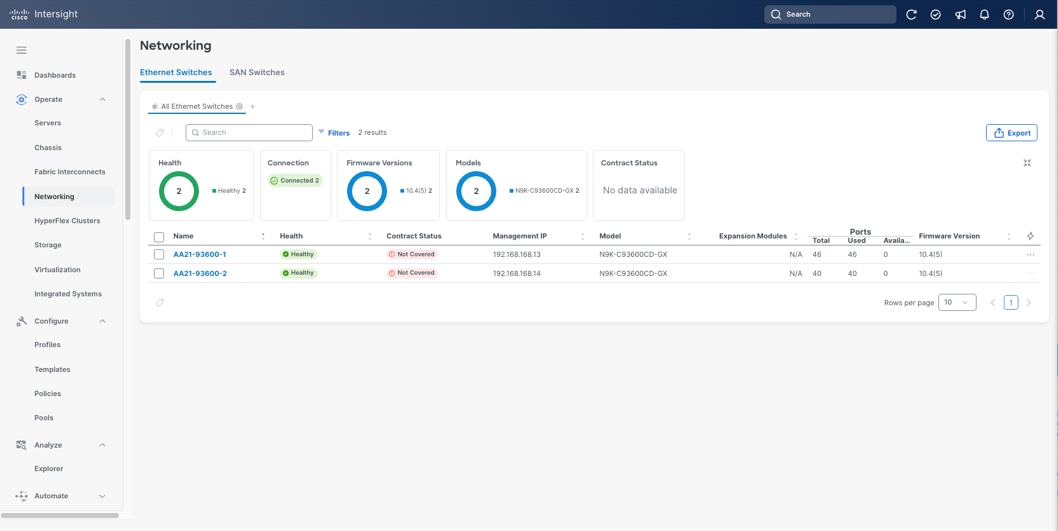Click the refresh icon in top bar
This screenshot has height=531, width=1058.
tap(911, 15)
